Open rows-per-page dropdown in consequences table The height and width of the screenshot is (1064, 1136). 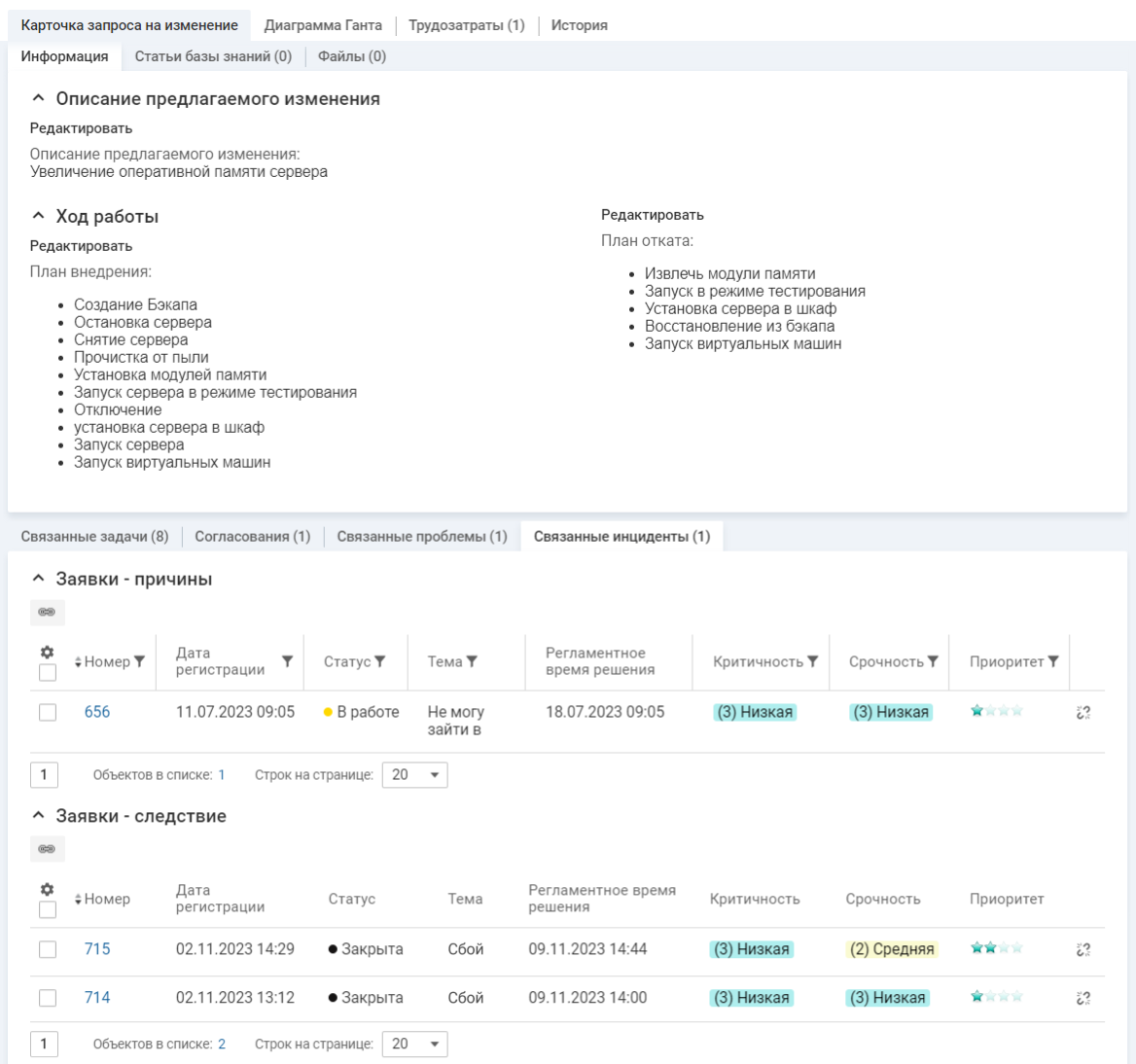click(414, 1044)
